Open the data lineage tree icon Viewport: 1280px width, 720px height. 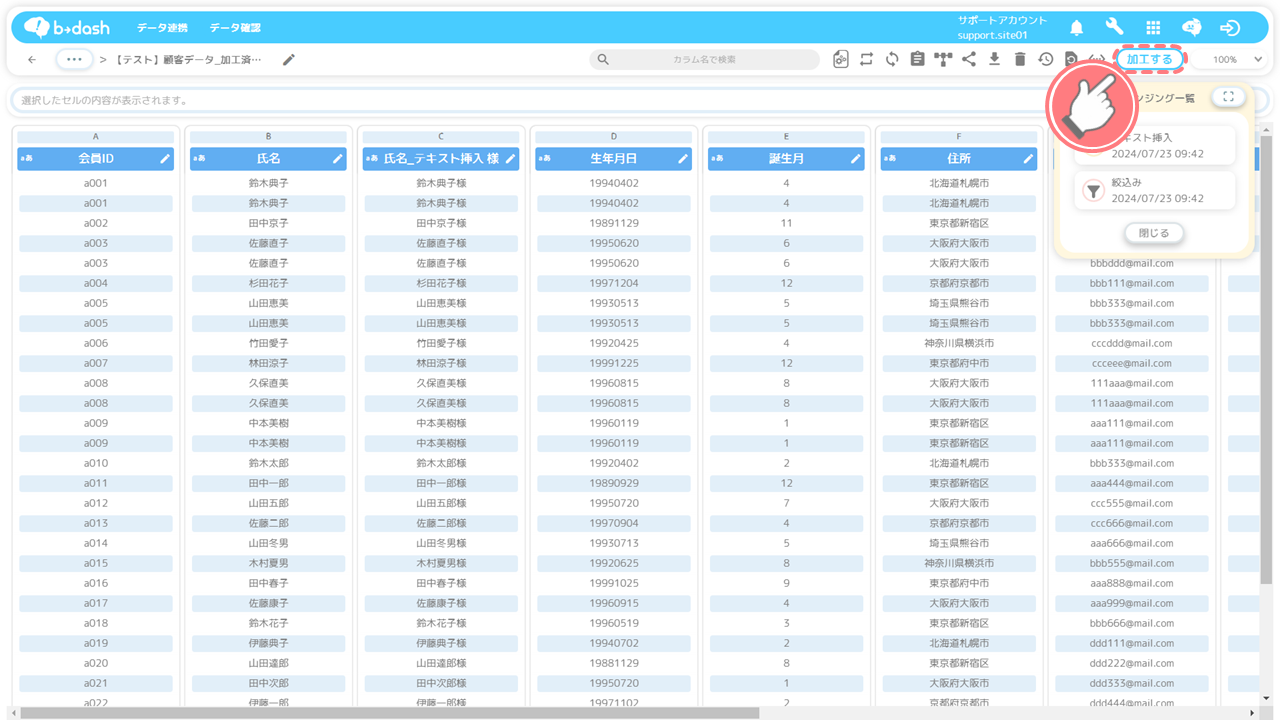943,60
